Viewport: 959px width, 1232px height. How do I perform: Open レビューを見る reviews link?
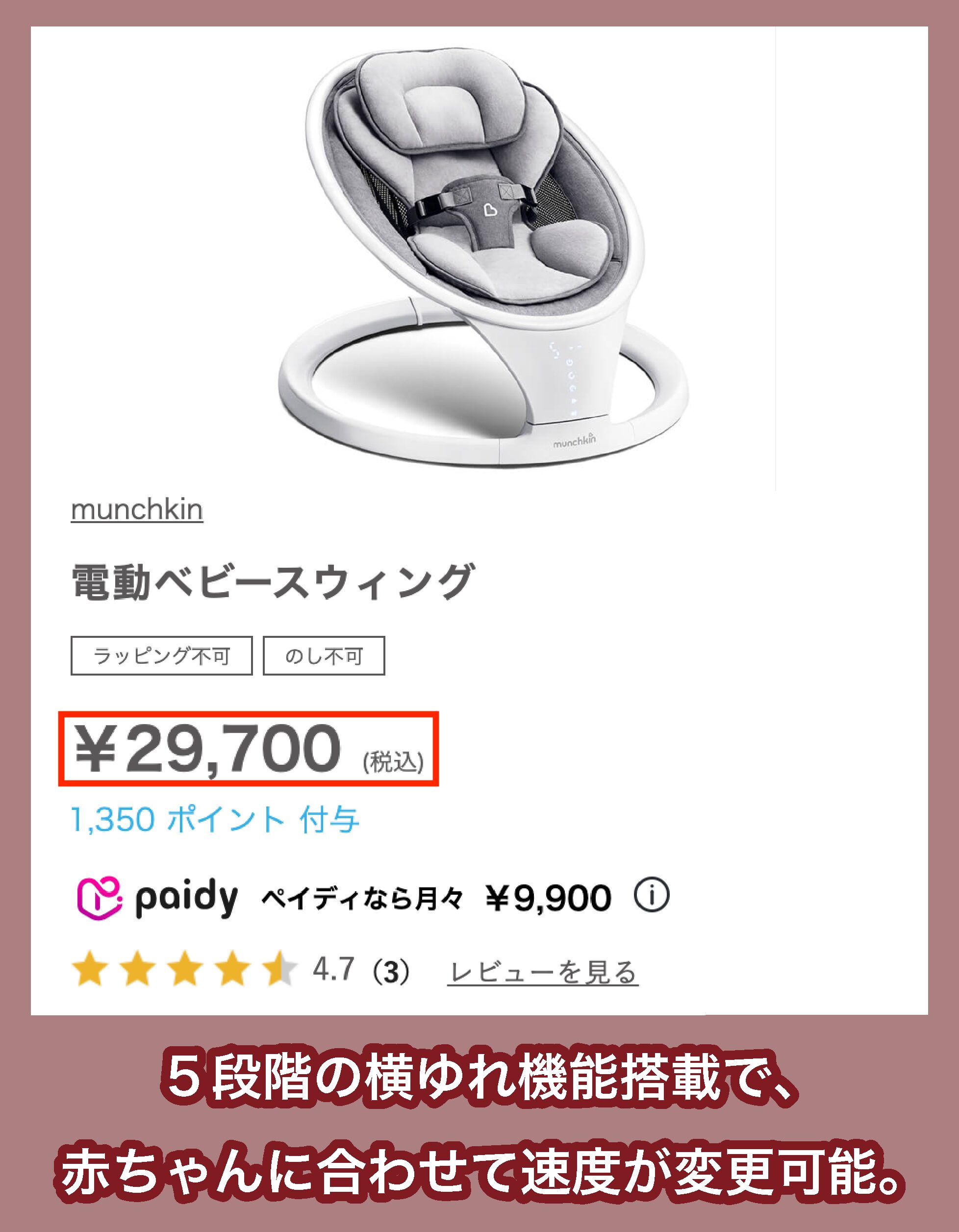coord(543,971)
